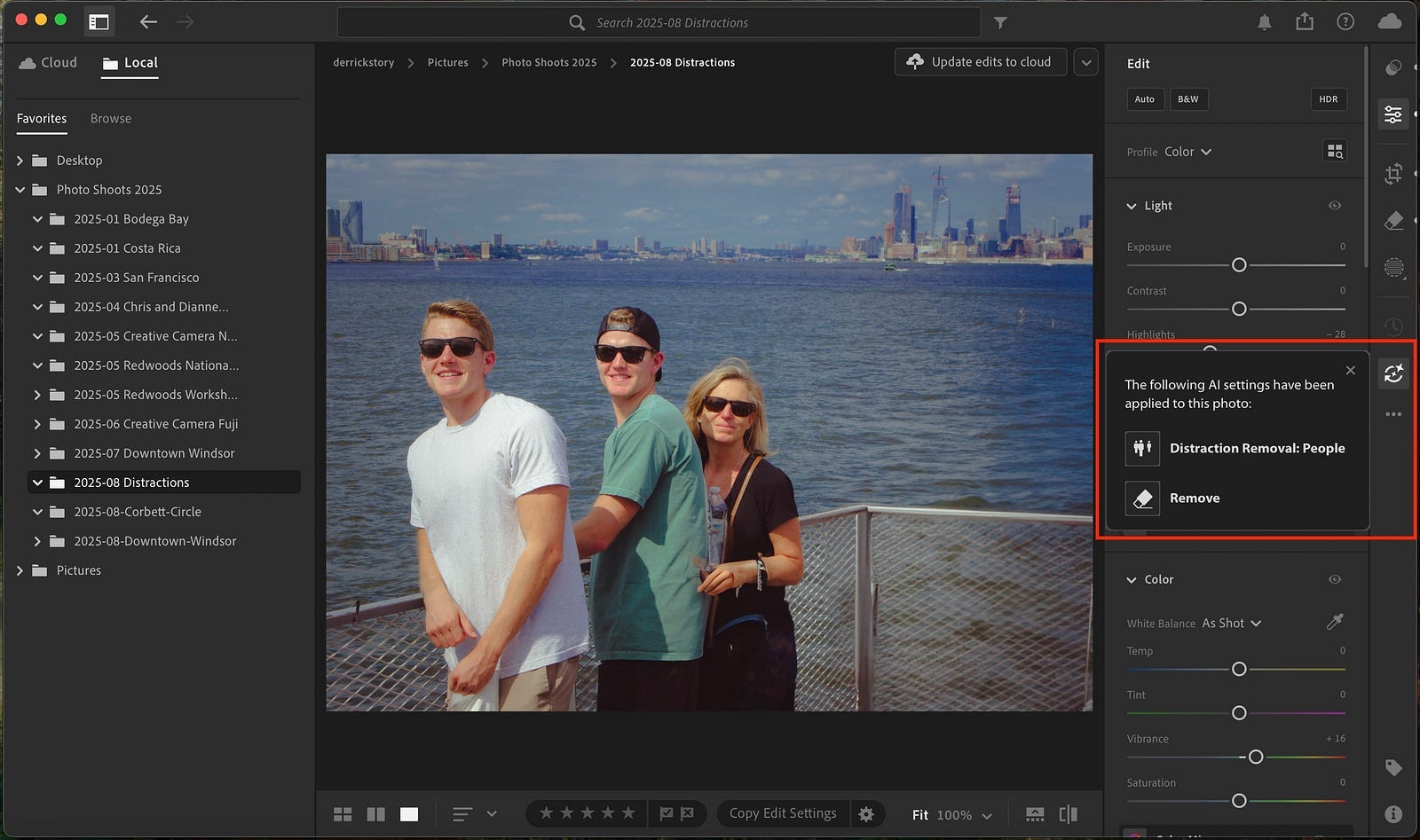Toggle the HDR editing mode
The width and height of the screenshot is (1420, 840).
[1328, 99]
